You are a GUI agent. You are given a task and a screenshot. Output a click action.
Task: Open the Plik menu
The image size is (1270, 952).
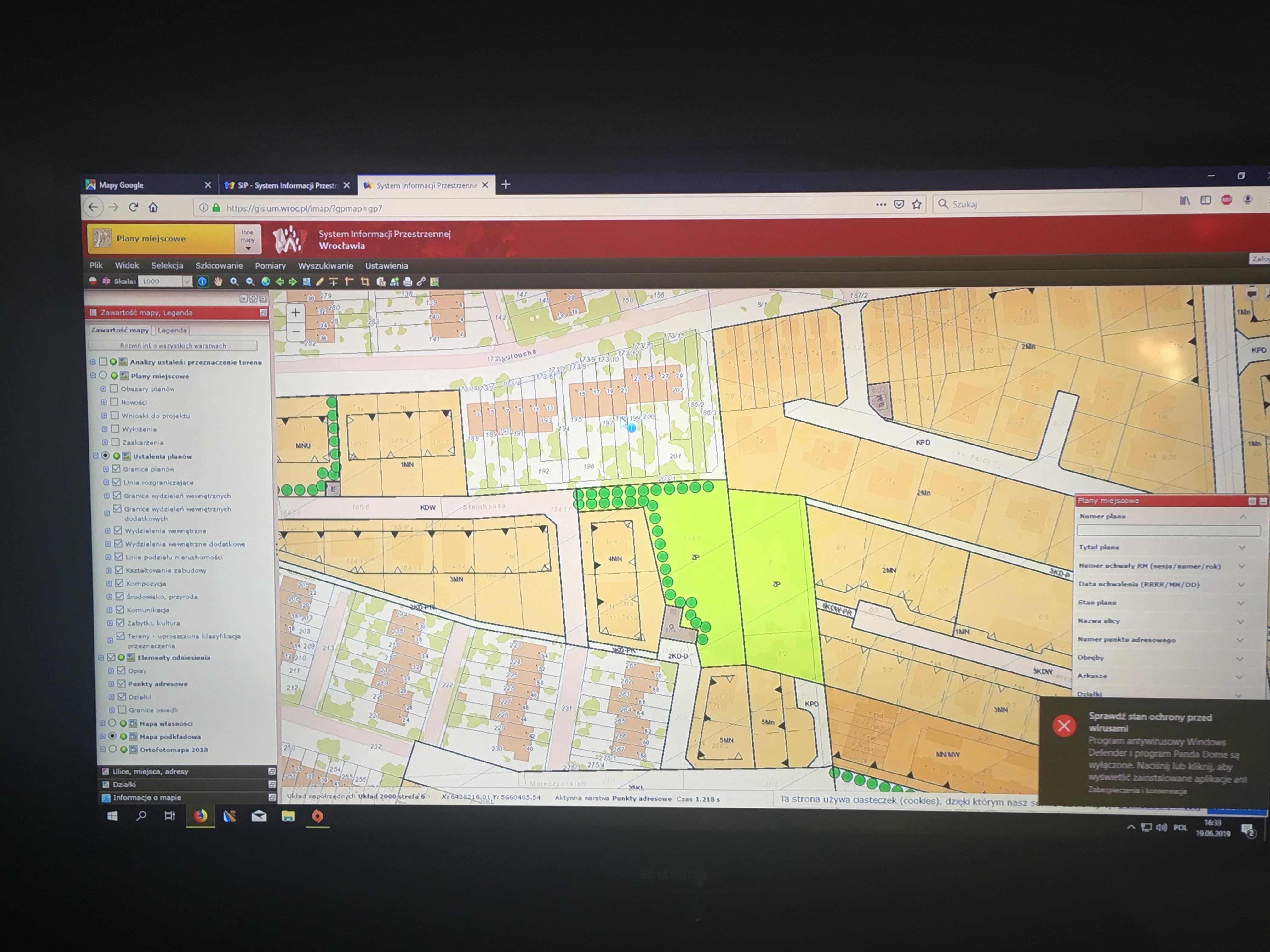pyautogui.click(x=96, y=265)
